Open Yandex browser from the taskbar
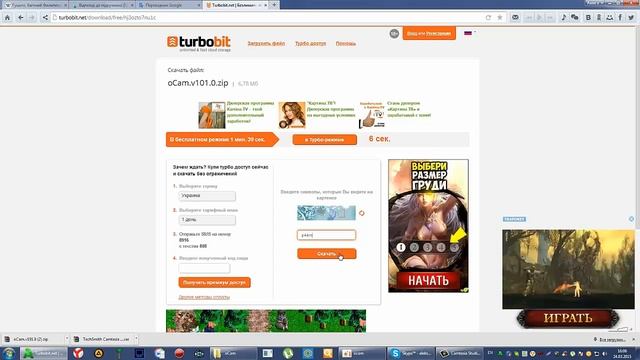 point(78,353)
